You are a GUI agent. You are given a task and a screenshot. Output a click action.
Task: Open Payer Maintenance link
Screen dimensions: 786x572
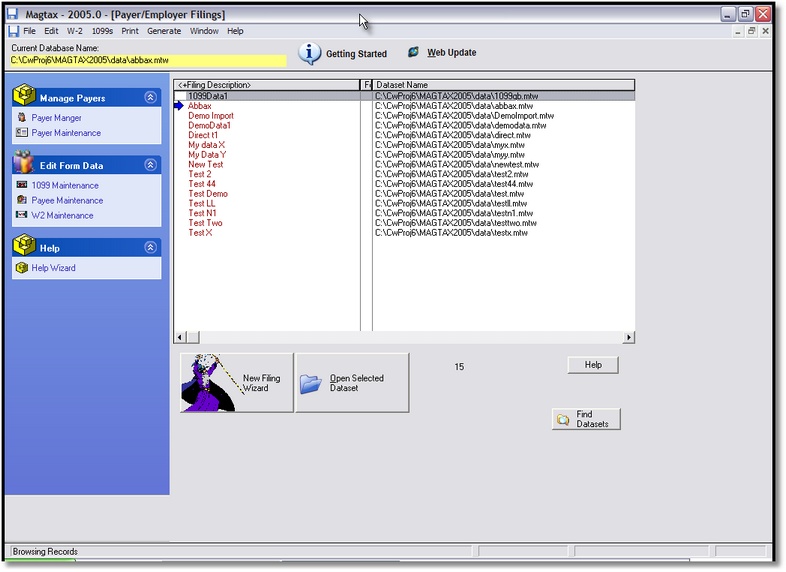pyautogui.click(x=66, y=133)
